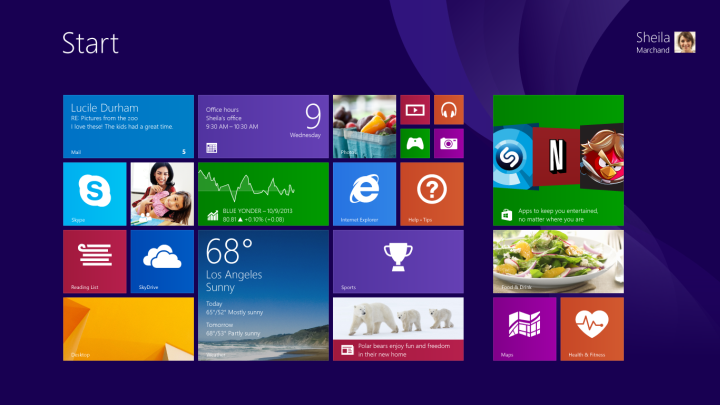This screenshot has height=405, width=720.
Task: Open the Food & Drink salad tile
Action: [x=558, y=261]
